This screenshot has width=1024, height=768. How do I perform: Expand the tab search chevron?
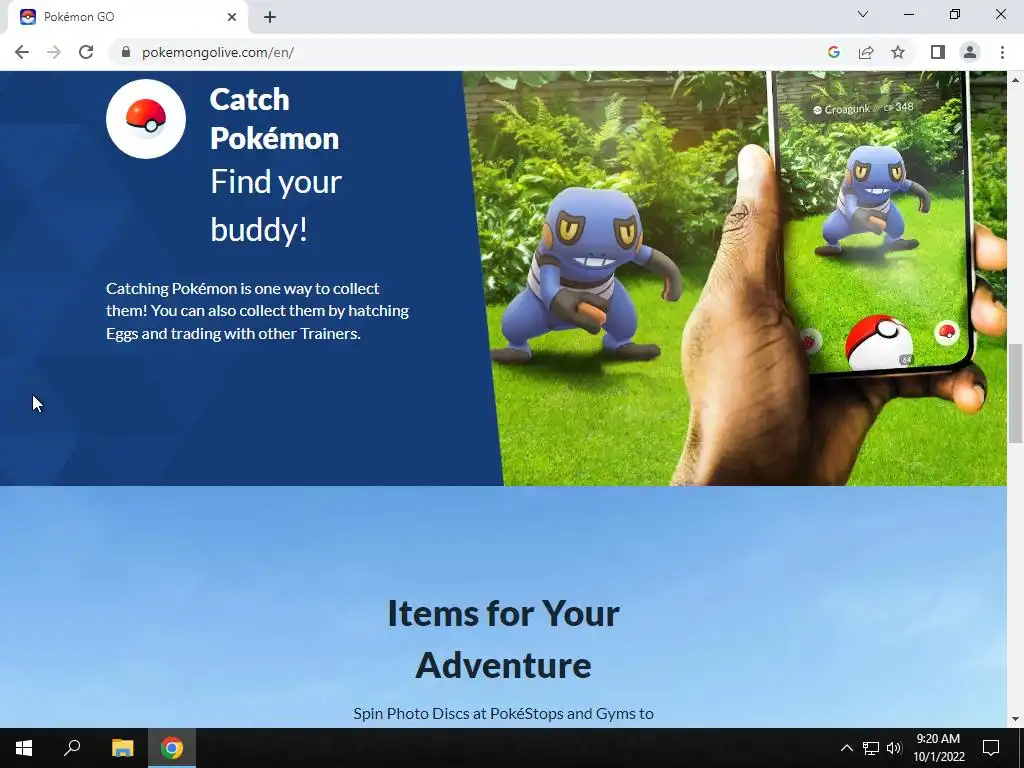coord(863,14)
